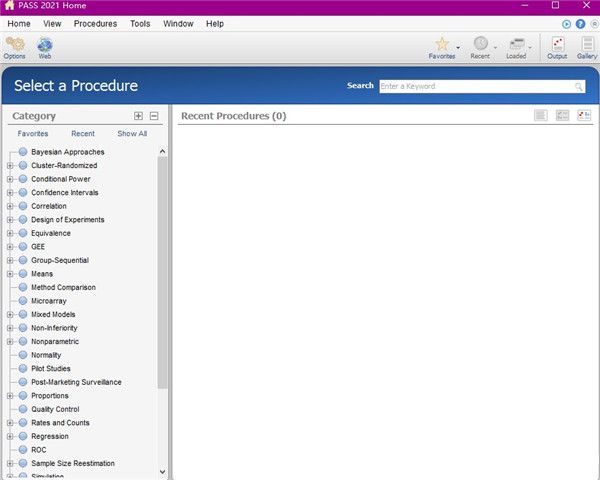Open the procedure Gallery icon
Screen dimensions: 600x480
(587, 47)
